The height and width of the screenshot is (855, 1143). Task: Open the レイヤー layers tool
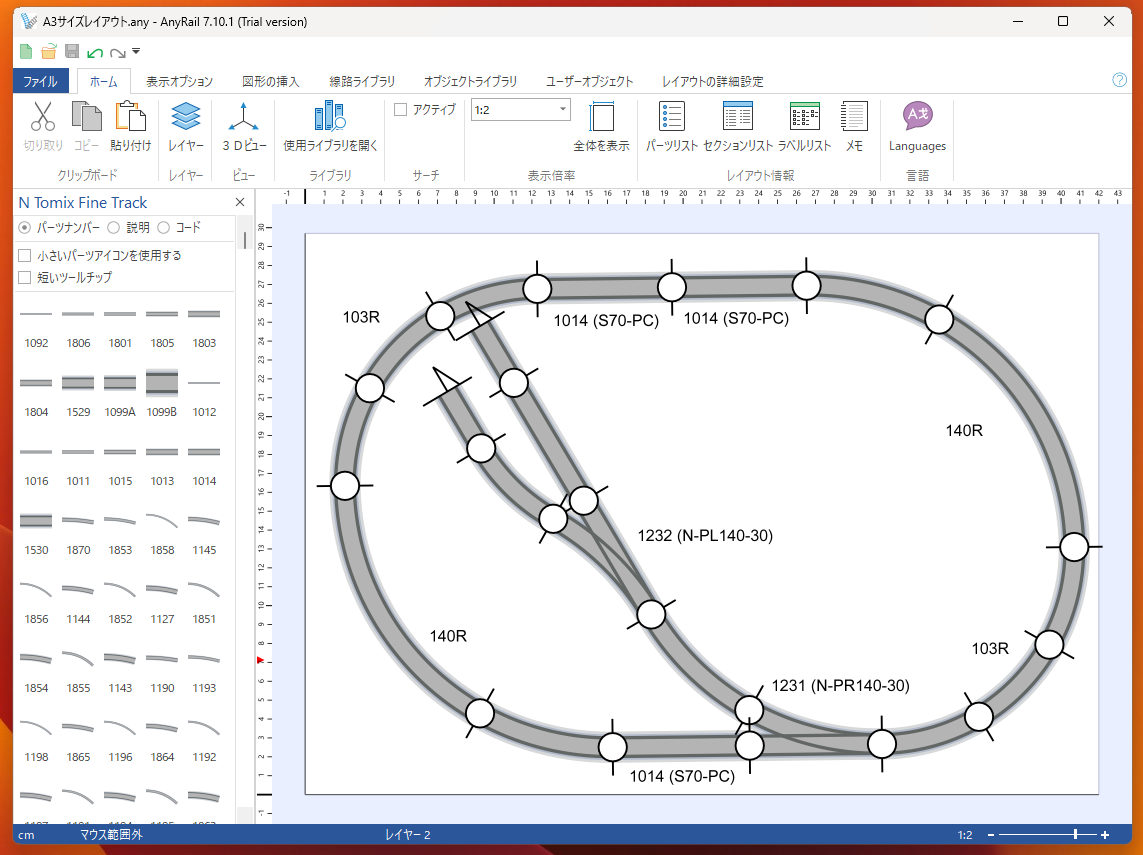pyautogui.click(x=186, y=126)
